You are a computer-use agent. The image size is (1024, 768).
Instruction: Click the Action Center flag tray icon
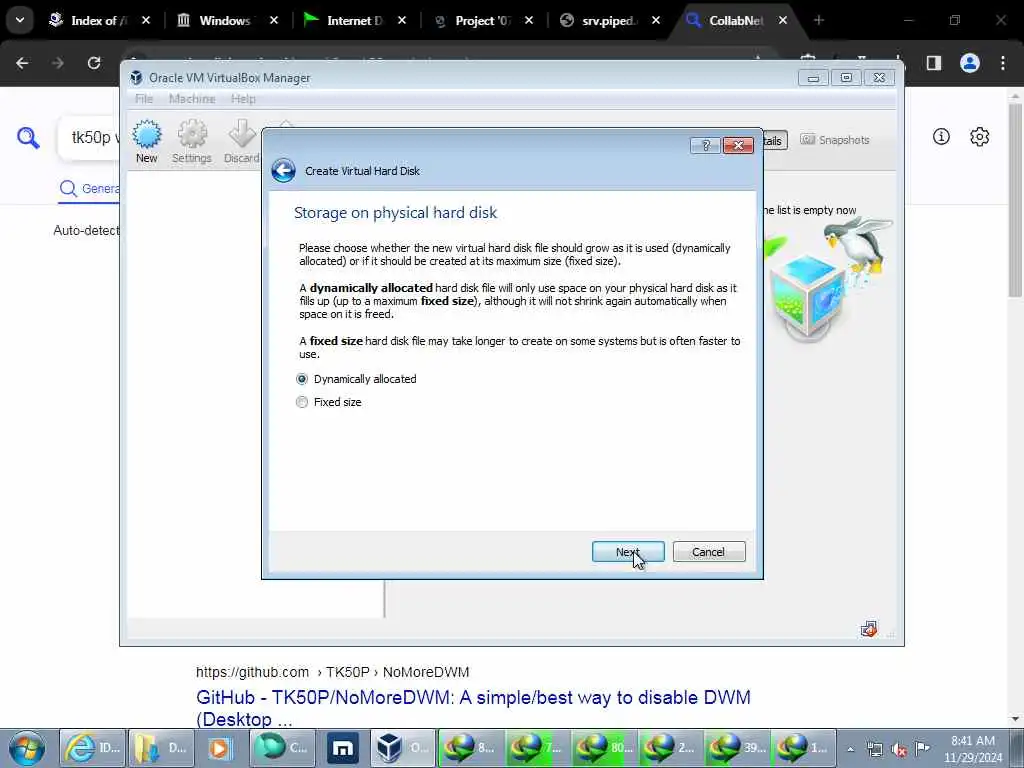(x=922, y=749)
